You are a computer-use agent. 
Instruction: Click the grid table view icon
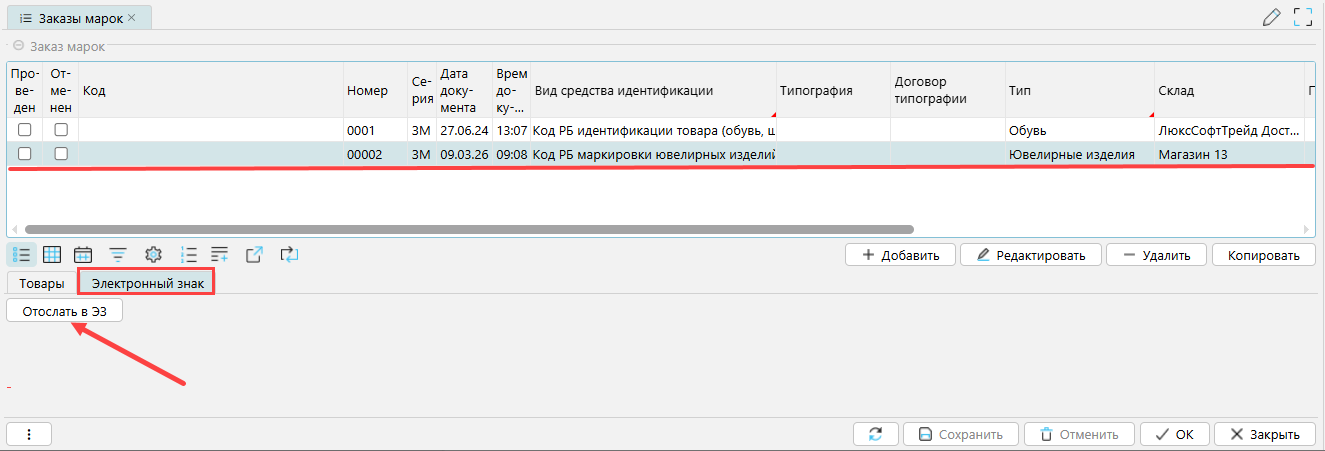52,254
